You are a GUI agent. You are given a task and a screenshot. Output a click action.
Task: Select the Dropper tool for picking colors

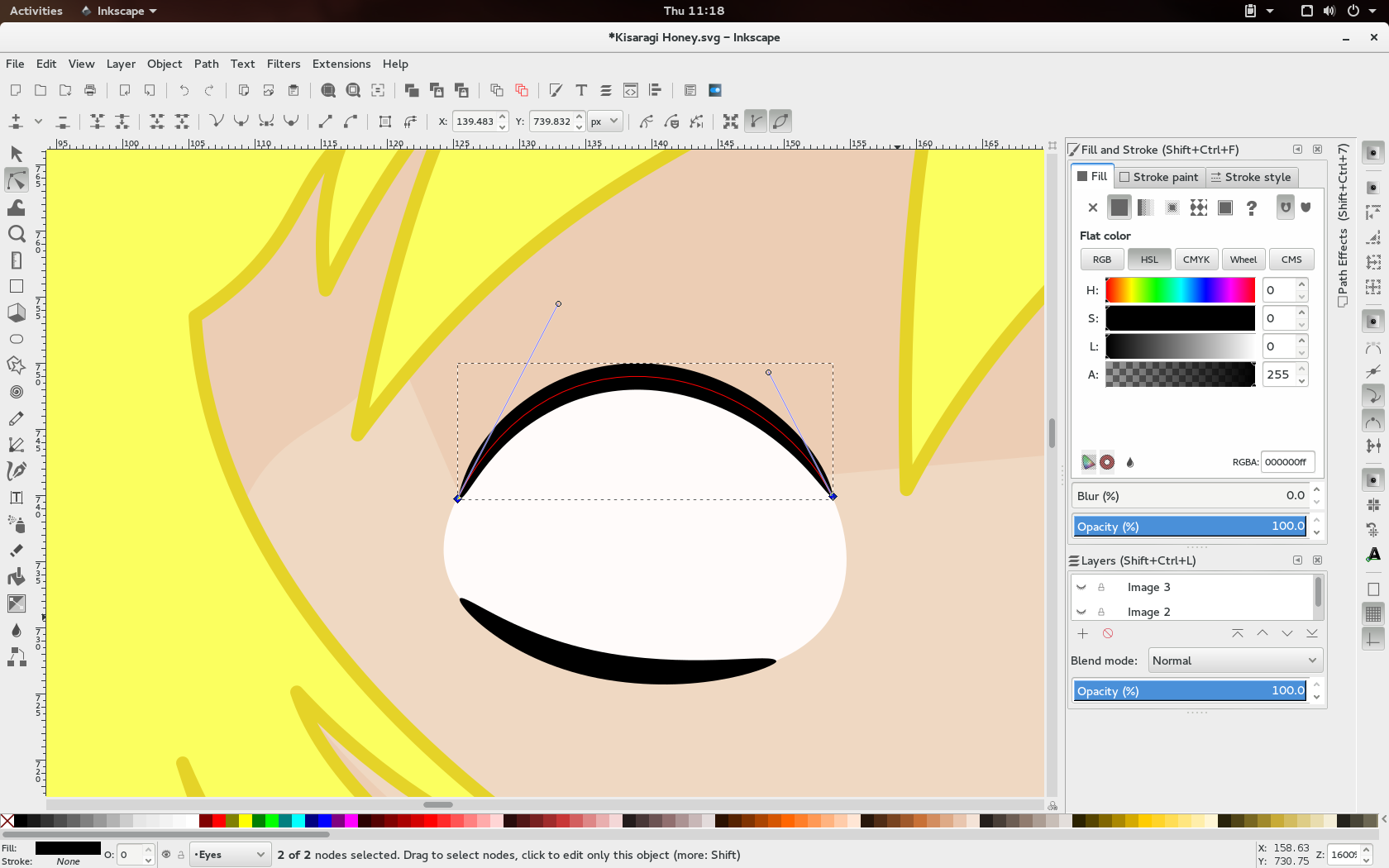click(17, 630)
